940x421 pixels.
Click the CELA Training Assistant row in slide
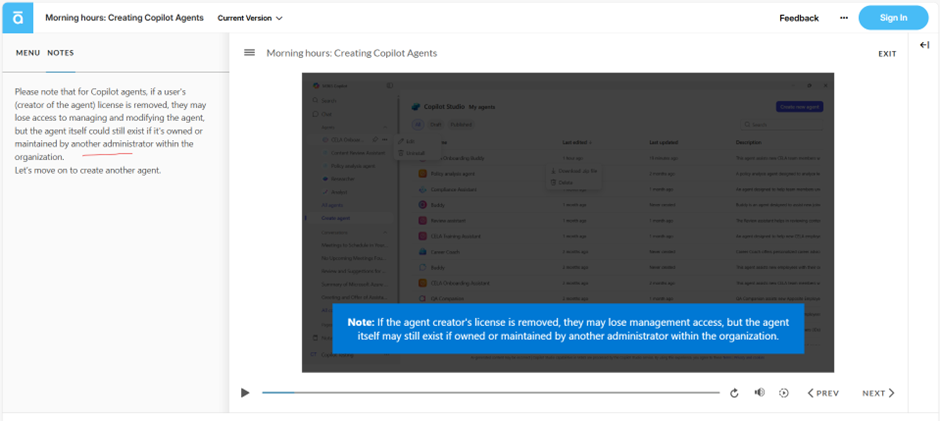click(x=620, y=236)
